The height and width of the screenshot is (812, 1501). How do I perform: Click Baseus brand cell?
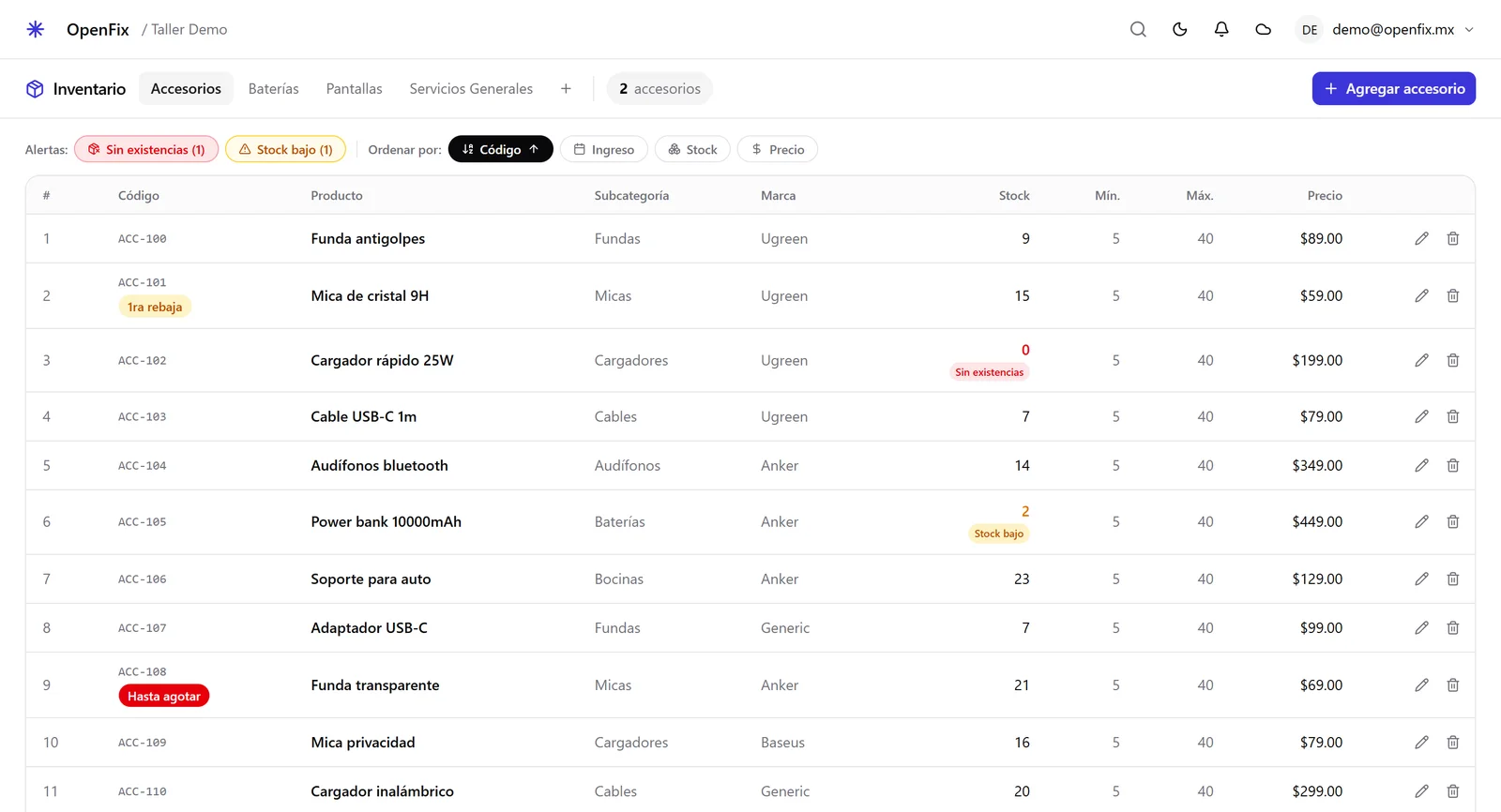(782, 742)
